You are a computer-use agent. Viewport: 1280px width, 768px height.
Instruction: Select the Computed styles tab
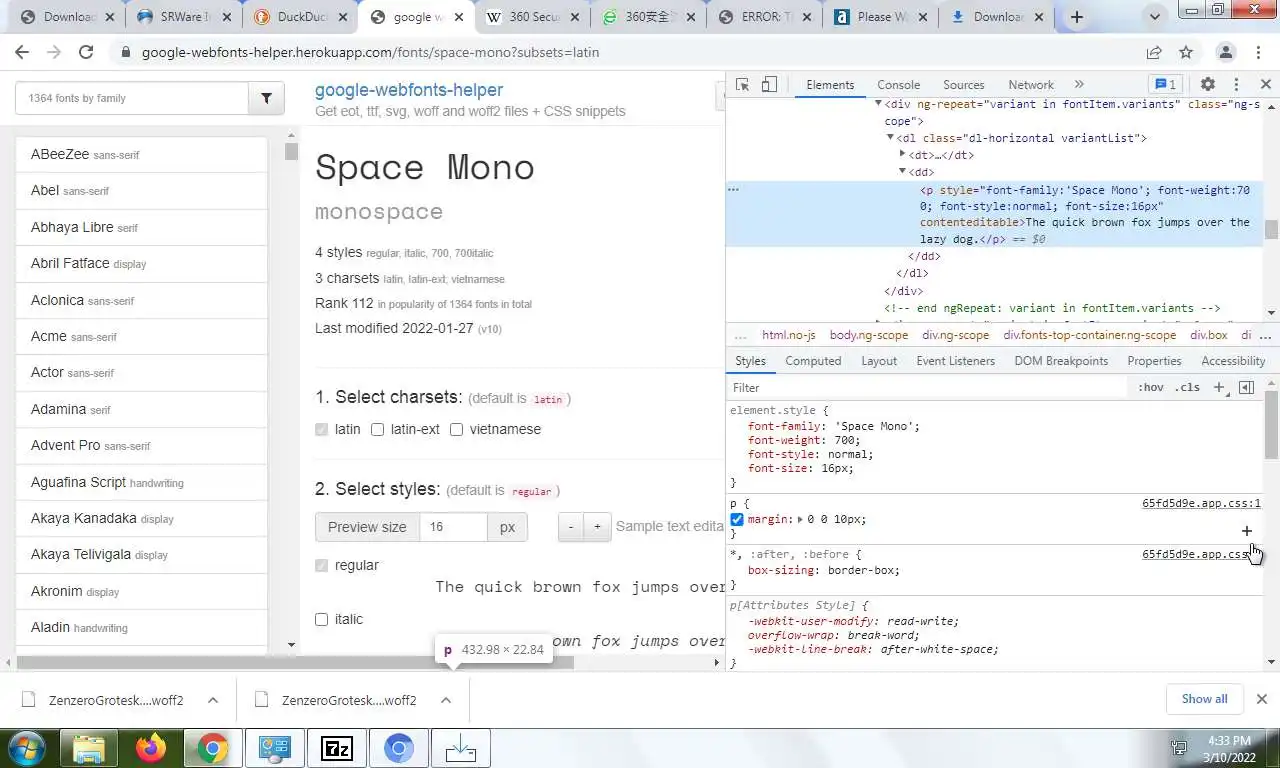click(x=813, y=361)
